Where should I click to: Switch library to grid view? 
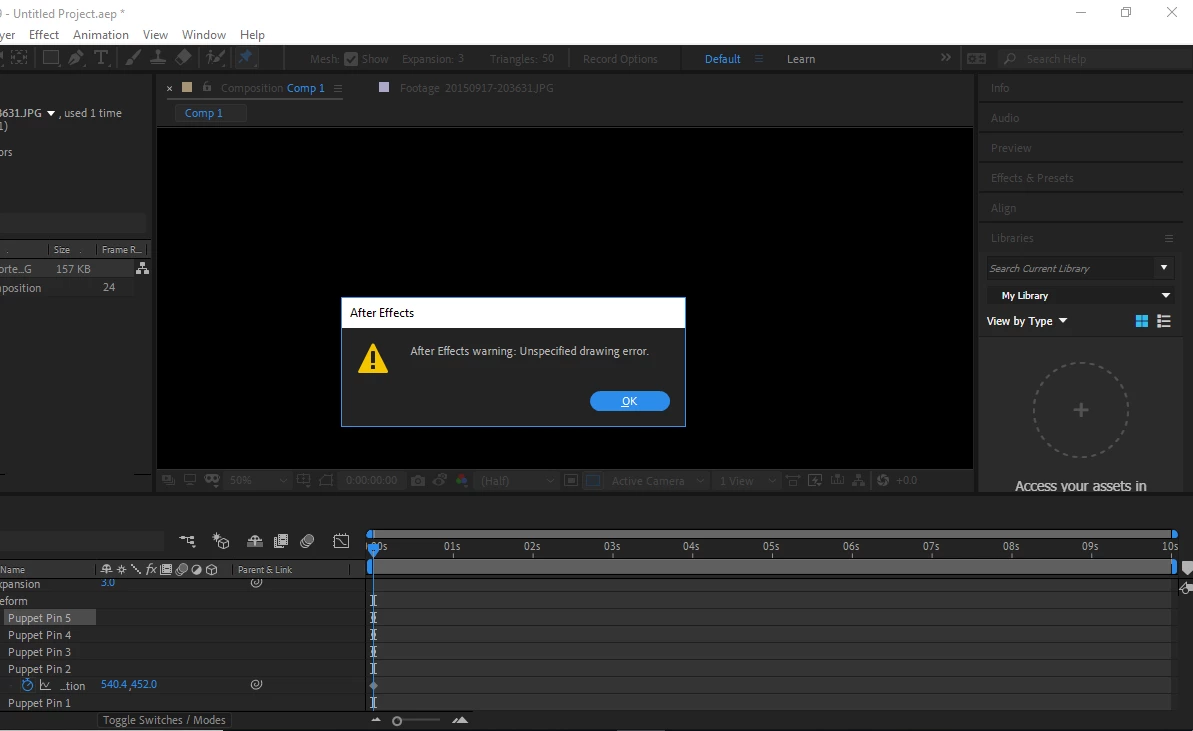[x=1141, y=321]
